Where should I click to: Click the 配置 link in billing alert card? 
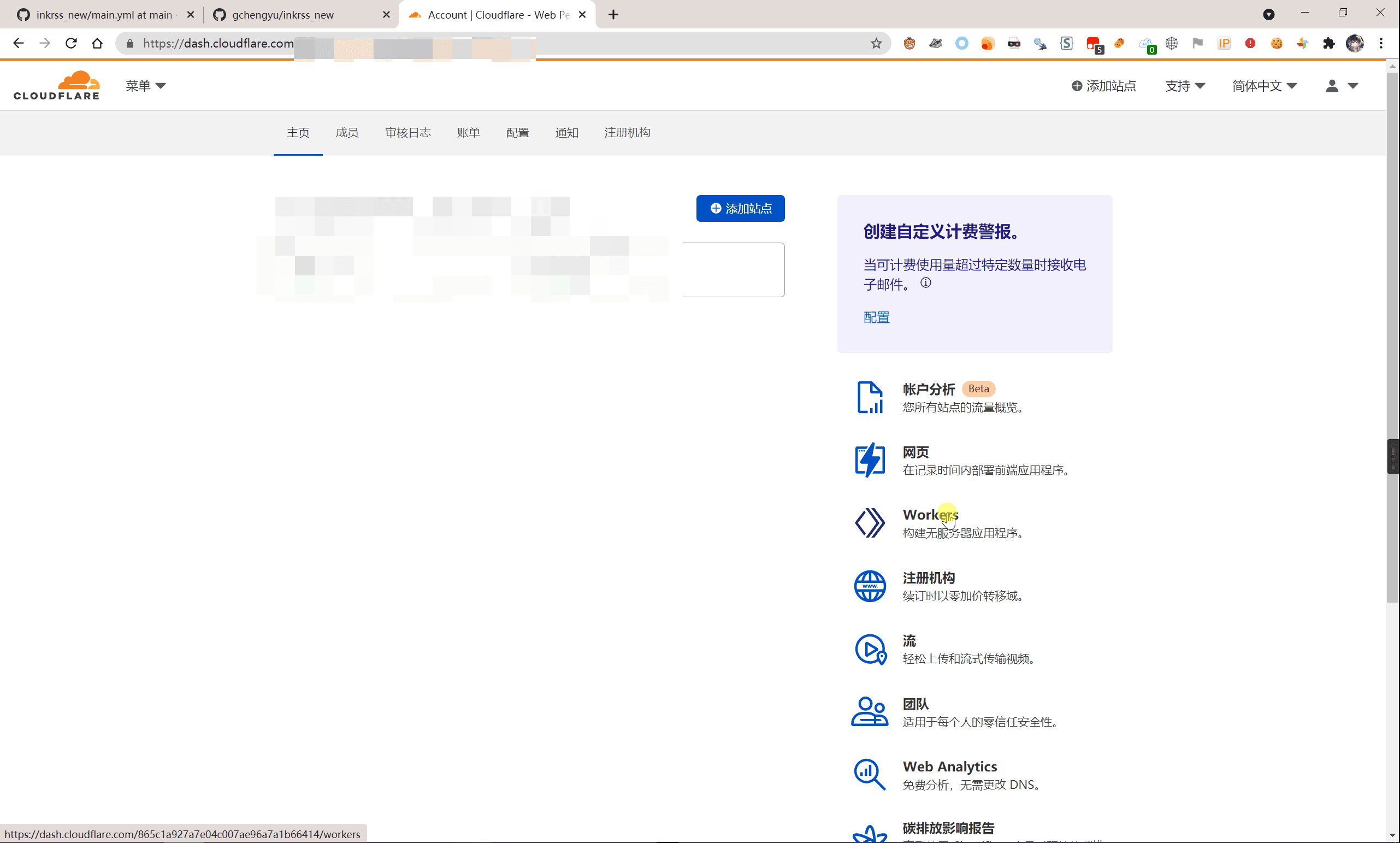[876, 317]
